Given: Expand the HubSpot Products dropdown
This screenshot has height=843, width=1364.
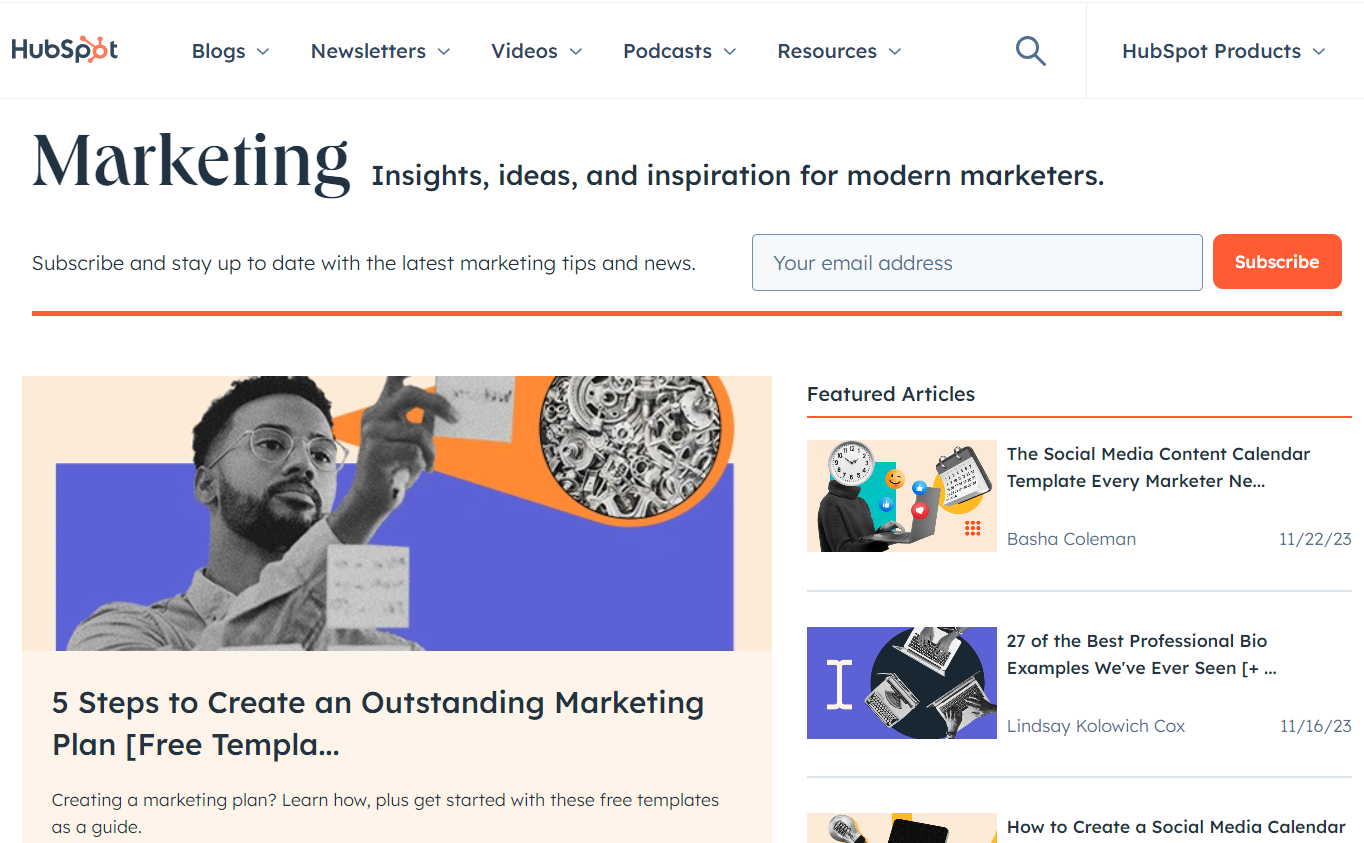Looking at the screenshot, I should tap(1223, 51).
